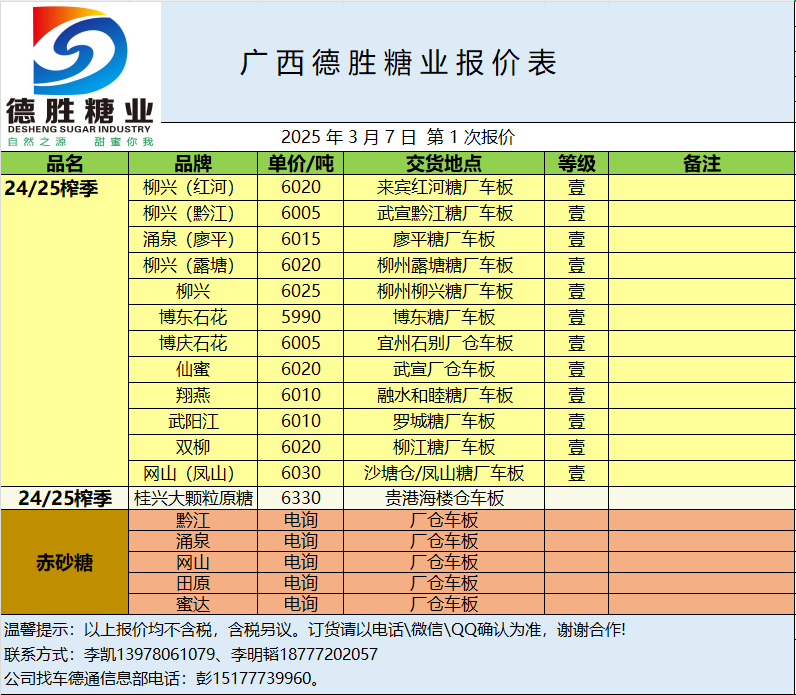Select the 5990 price for 博东石花
The height and width of the screenshot is (695, 796).
tap(301, 317)
